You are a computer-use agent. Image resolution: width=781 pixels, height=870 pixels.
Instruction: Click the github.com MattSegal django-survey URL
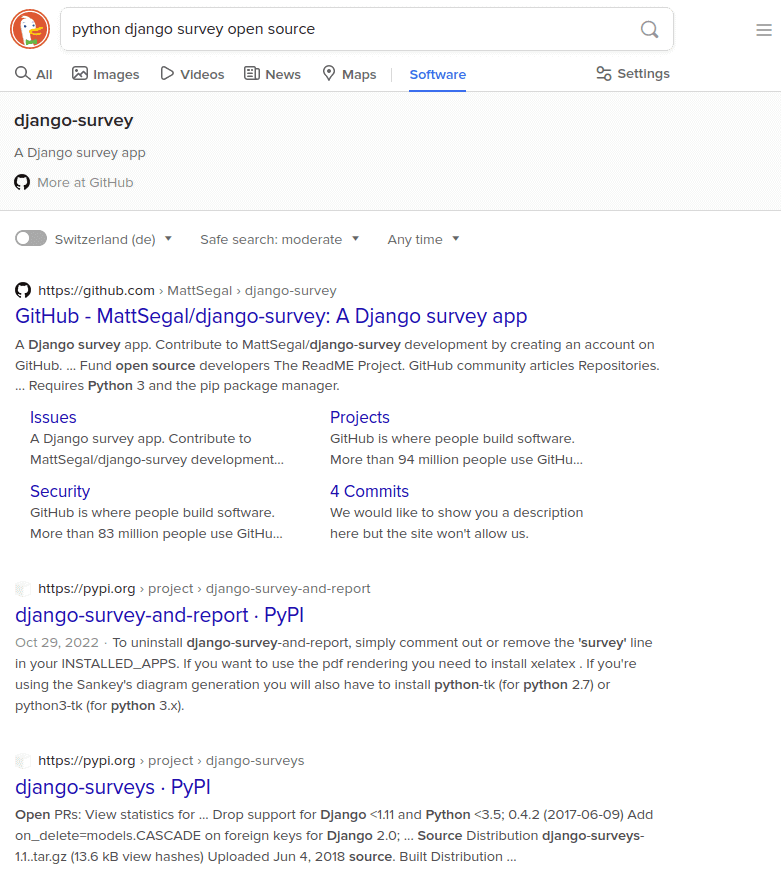coord(187,290)
